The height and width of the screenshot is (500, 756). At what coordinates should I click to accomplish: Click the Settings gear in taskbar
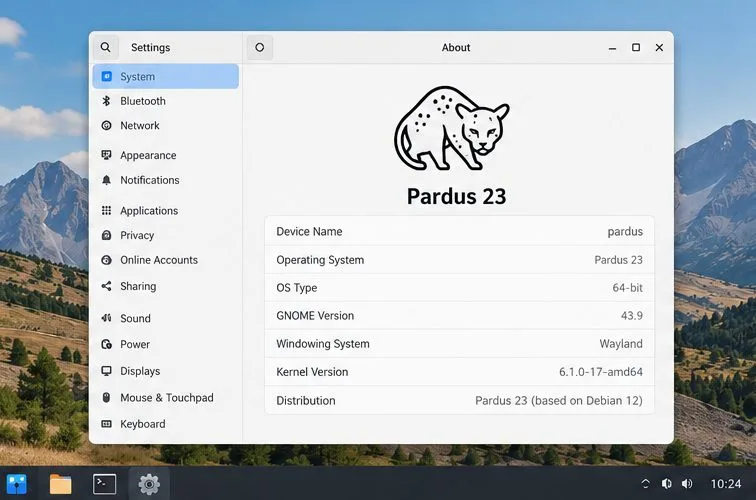click(149, 484)
